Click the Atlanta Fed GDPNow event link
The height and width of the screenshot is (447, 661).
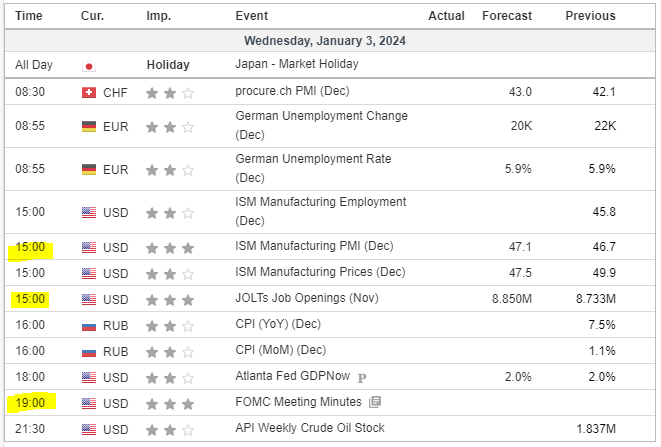point(294,376)
